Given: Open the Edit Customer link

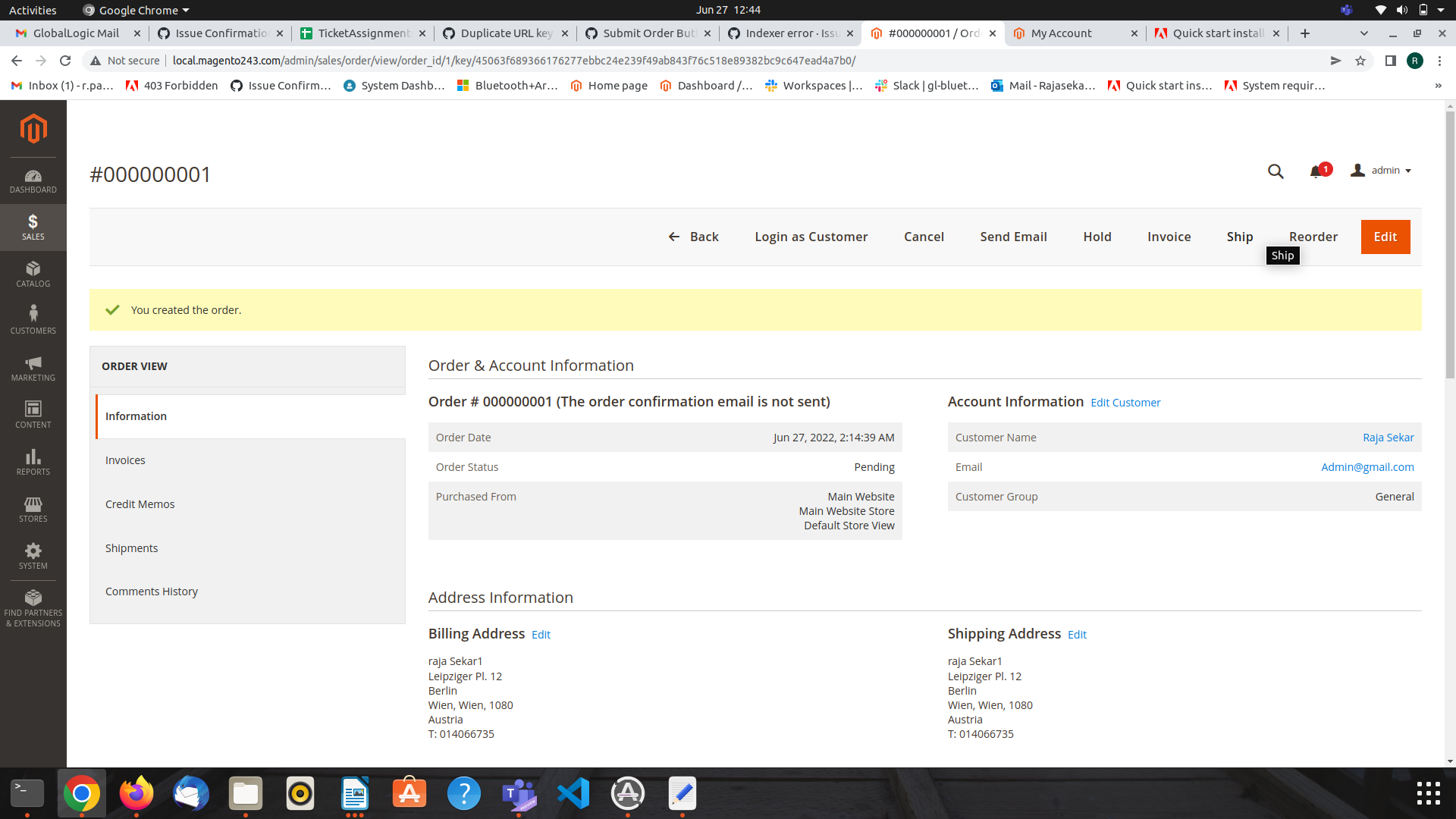Looking at the screenshot, I should 1125,402.
